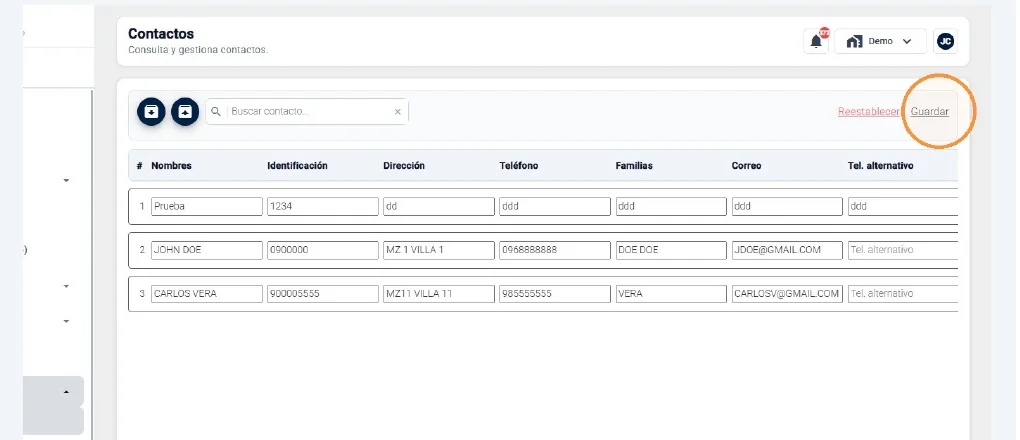The height and width of the screenshot is (440, 1020).
Task: Clear search with the X icon
Action: click(397, 112)
